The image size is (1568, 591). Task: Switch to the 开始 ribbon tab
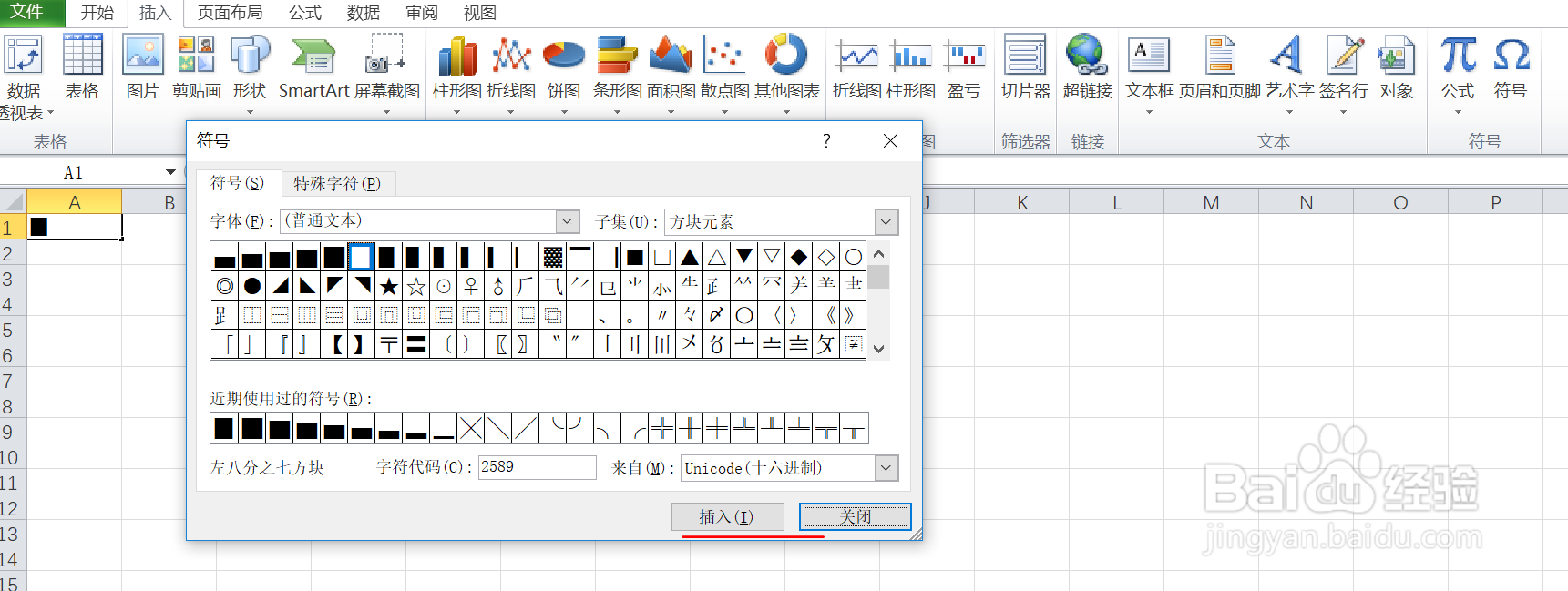click(97, 13)
